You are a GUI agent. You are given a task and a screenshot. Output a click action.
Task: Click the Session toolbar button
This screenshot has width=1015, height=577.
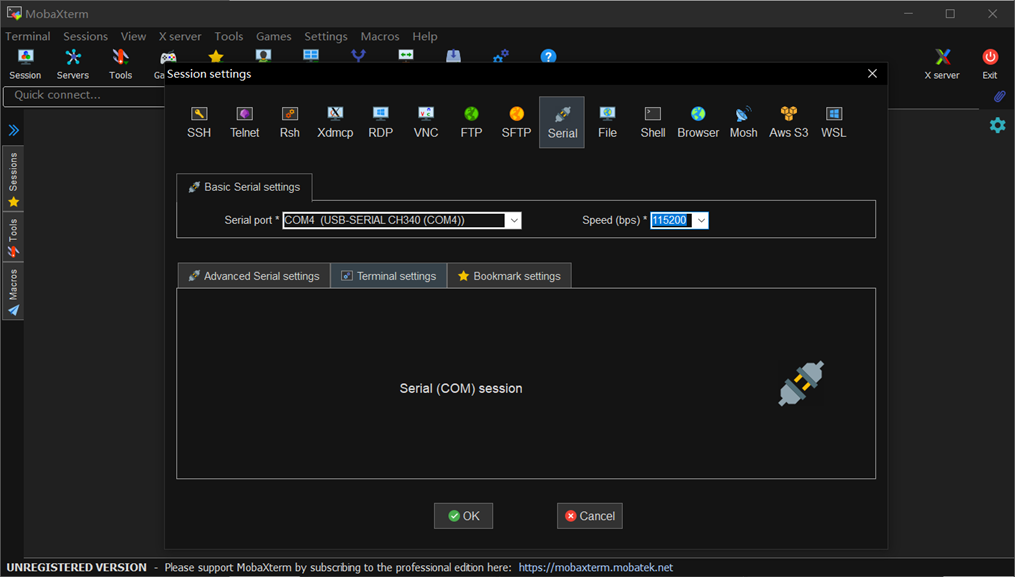coord(25,65)
